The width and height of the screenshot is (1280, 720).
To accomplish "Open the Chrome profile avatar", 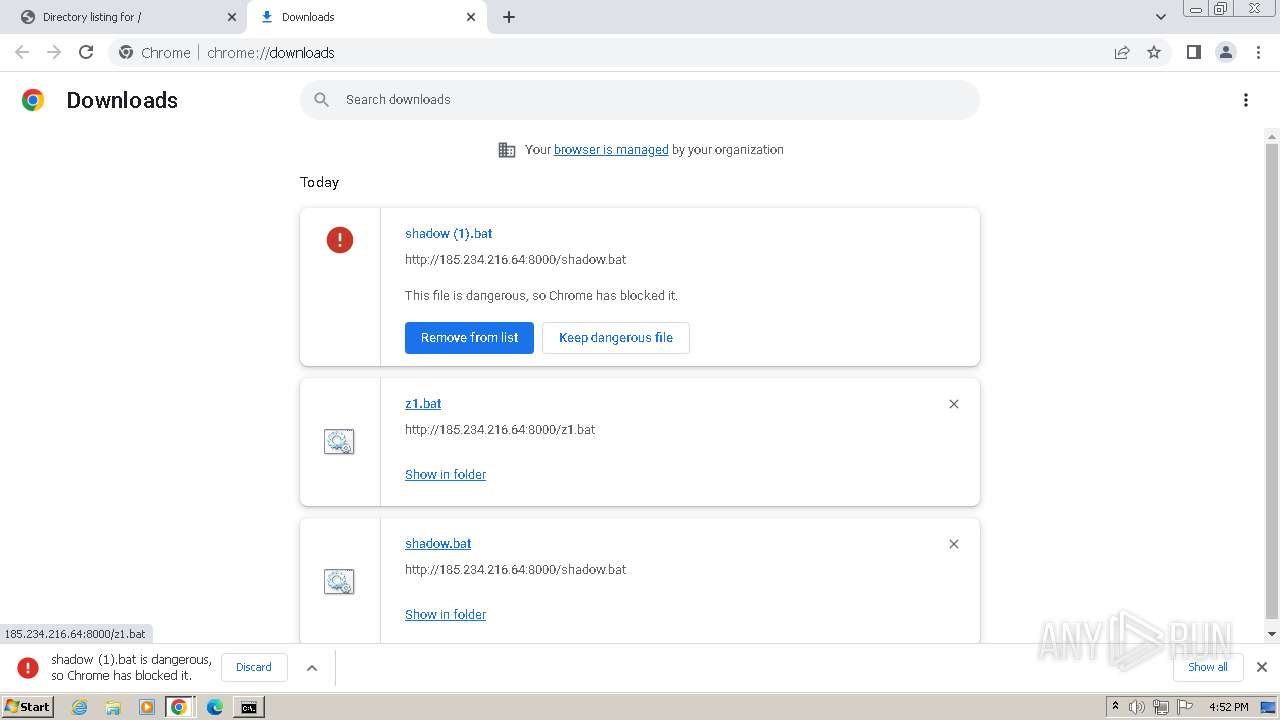I will coord(1225,52).
